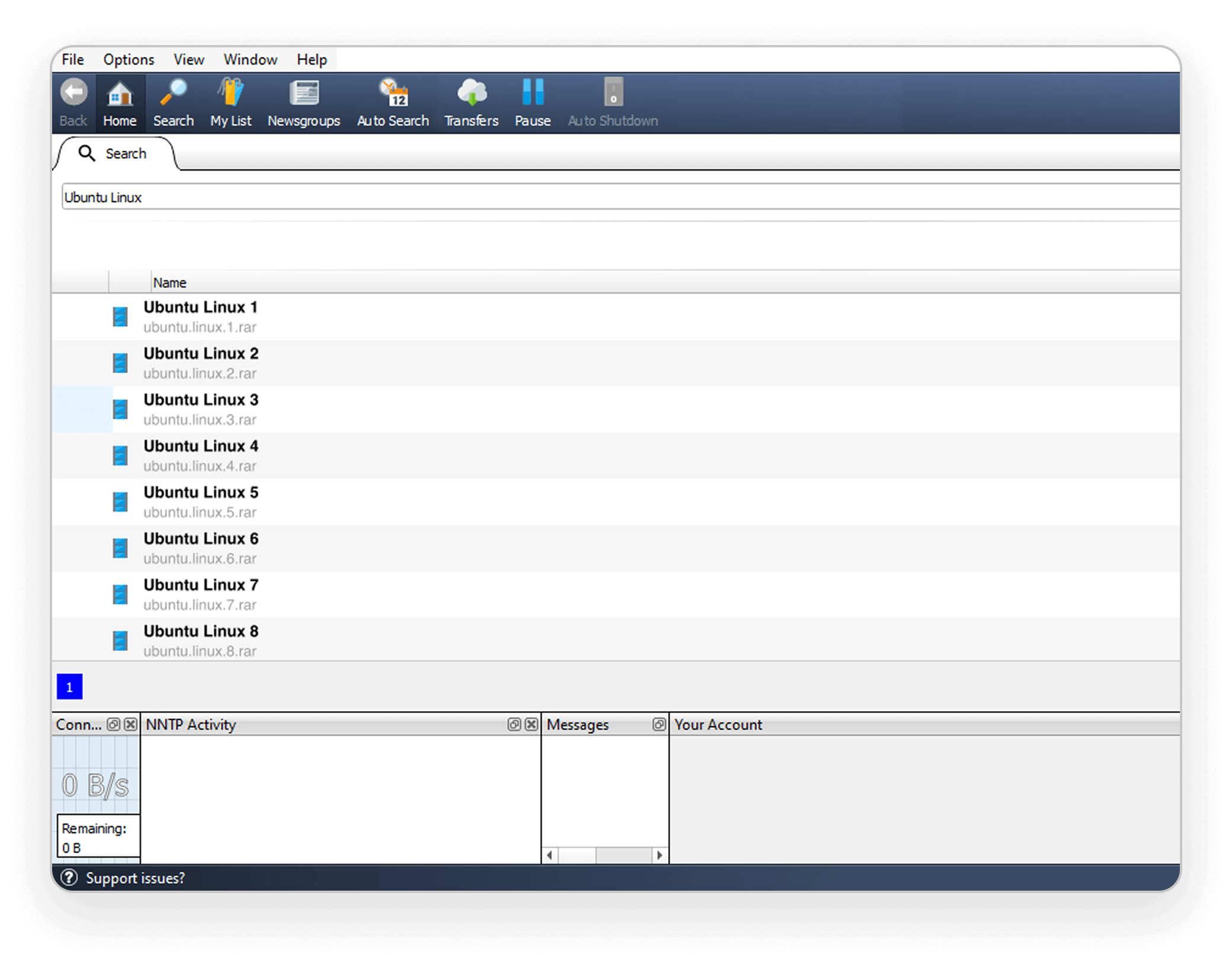This screenshot has width=1232, height=976.
Task: Close the NNTP Activity panel
Action: coord(531,724)
